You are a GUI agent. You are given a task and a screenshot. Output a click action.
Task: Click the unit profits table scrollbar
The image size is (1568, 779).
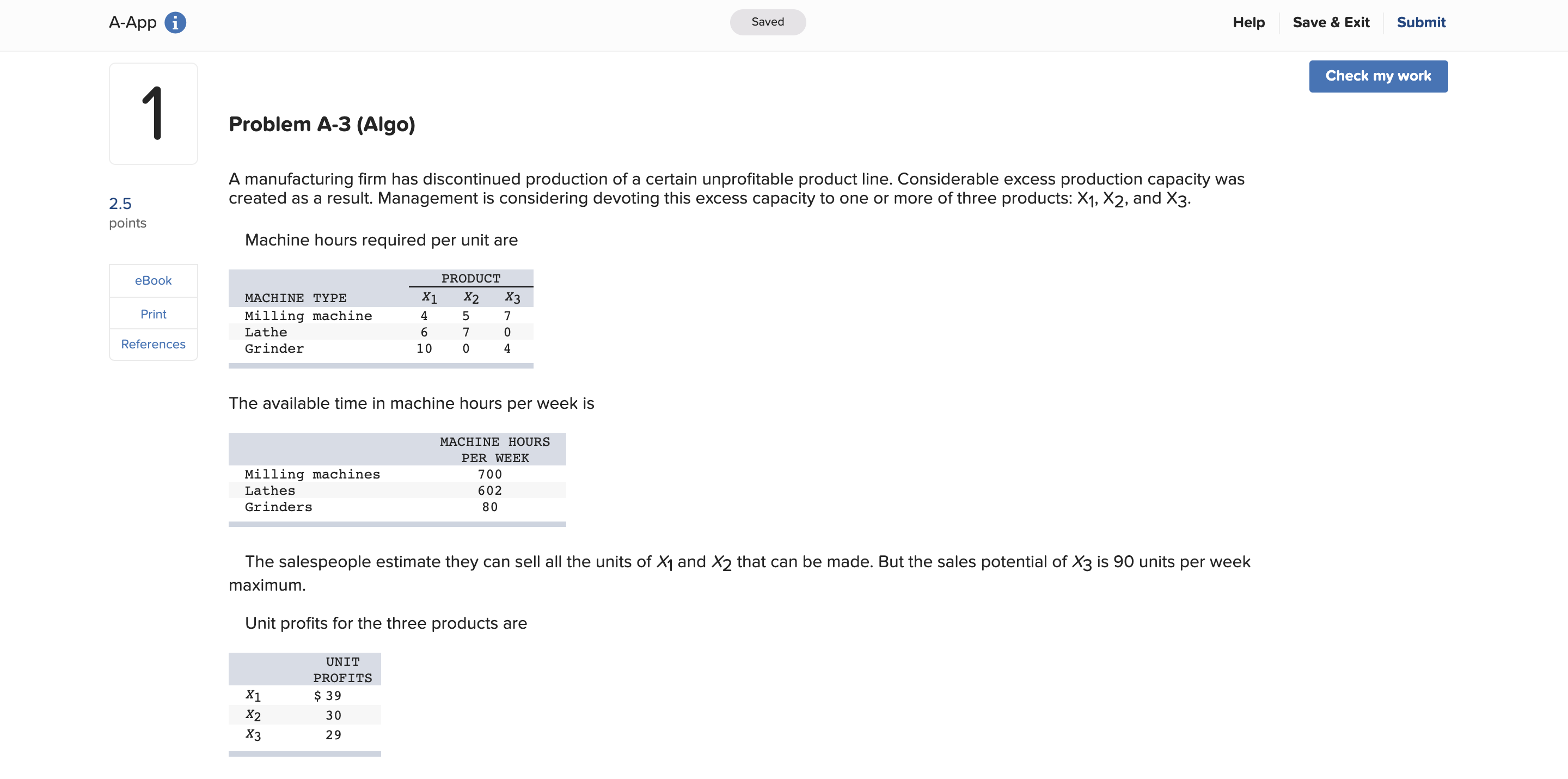[304, 755]
